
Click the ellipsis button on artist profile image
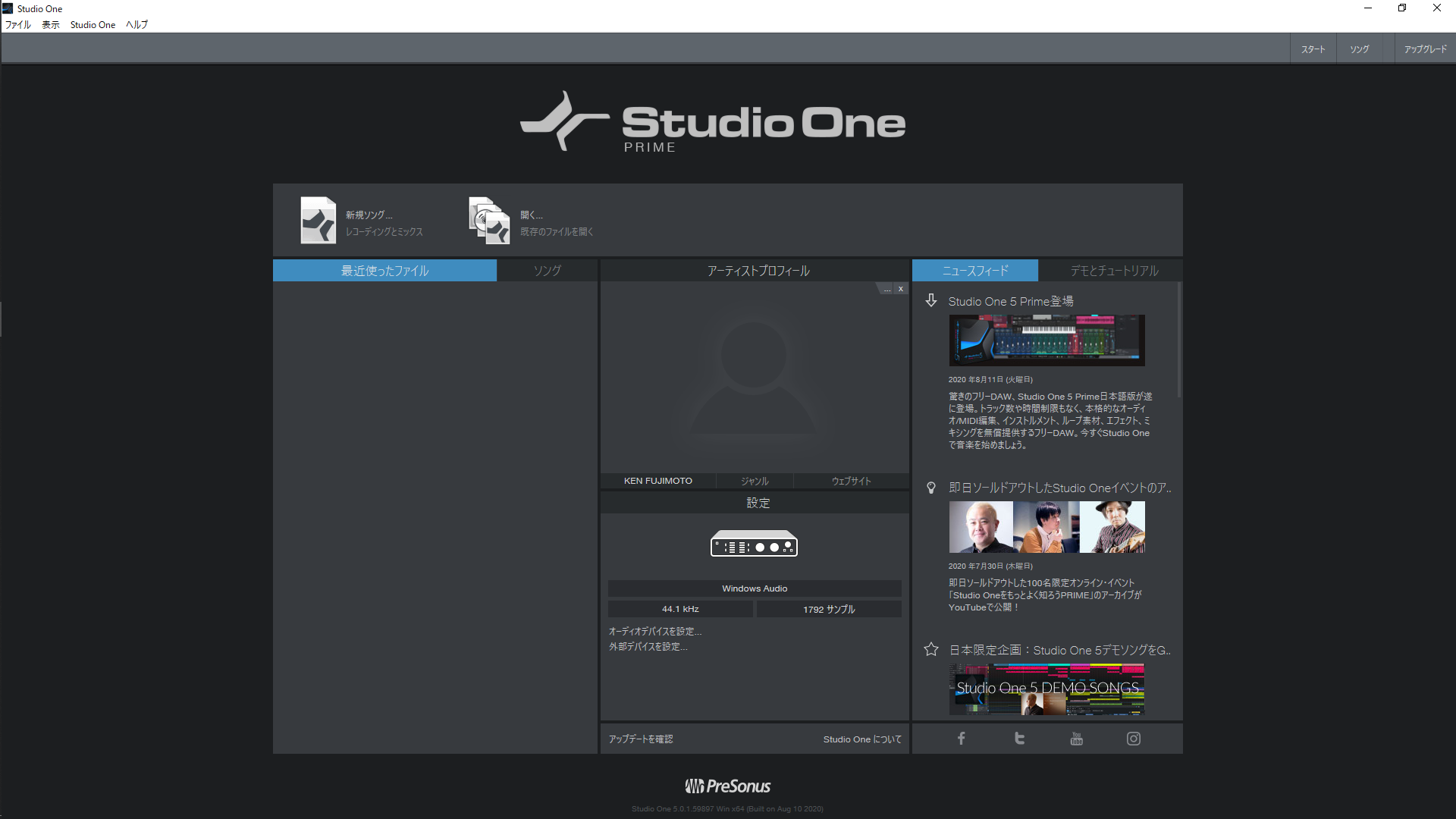886,289
